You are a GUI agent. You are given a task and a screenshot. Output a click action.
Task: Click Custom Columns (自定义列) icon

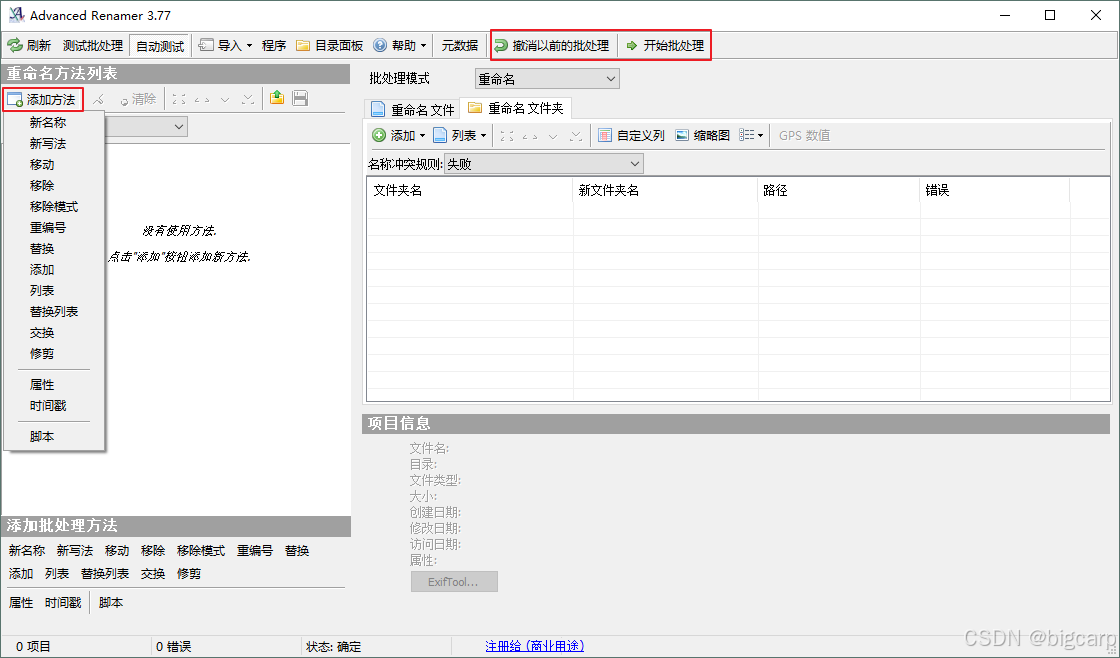tap(605, 135)
